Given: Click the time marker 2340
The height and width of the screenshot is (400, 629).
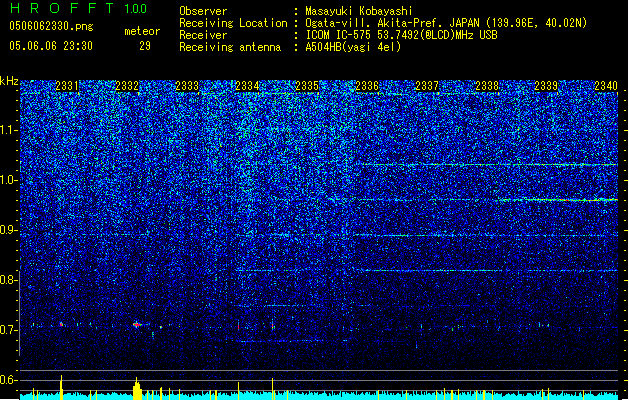Looking at the screenshot, I should (606, 86).
